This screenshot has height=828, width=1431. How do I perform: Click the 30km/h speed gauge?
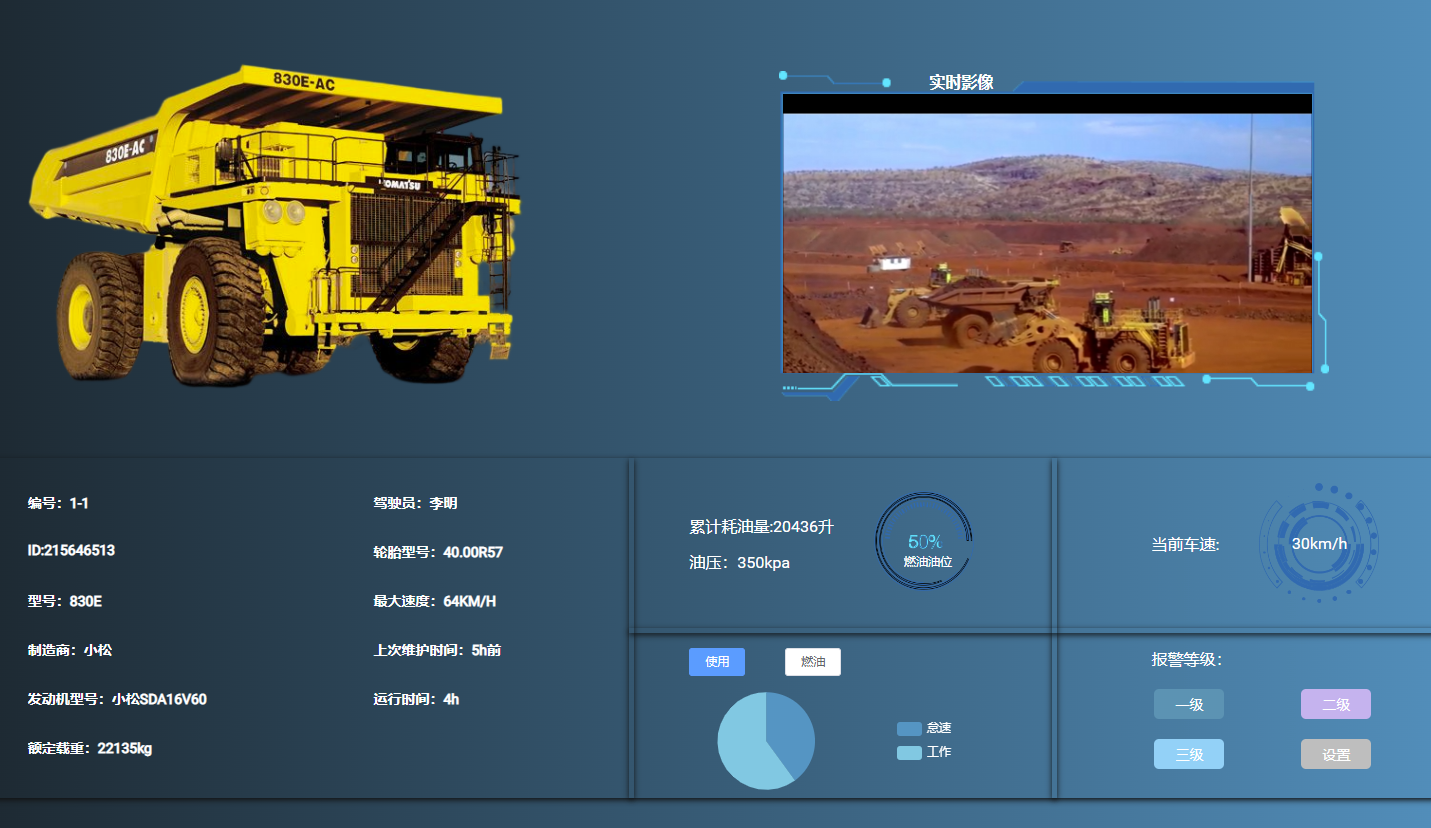[1319, 544]
